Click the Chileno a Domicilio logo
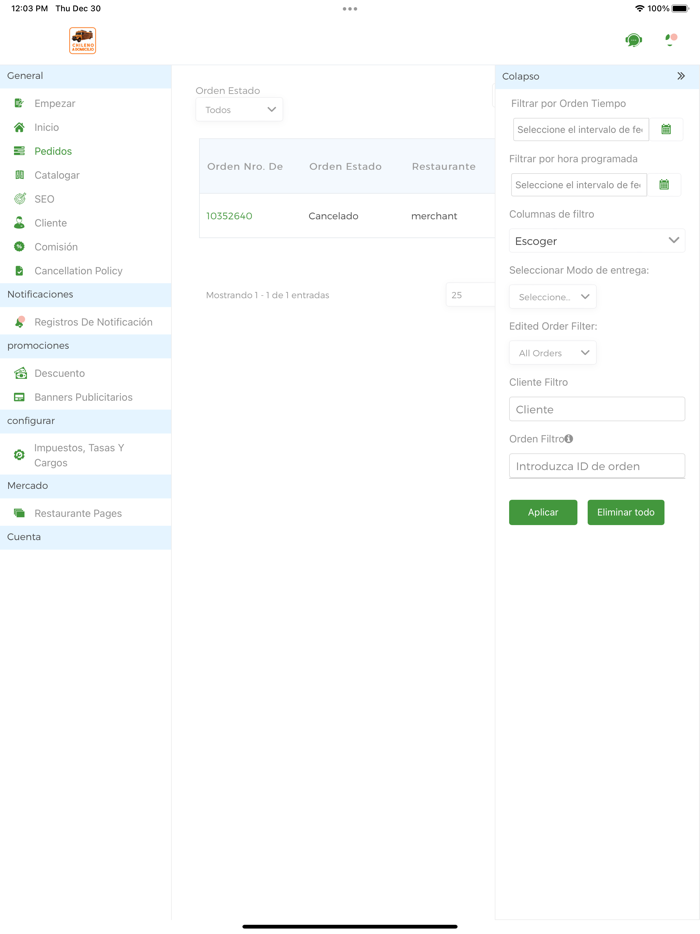The height and width of the screenshot is (934, 700). 82,41
